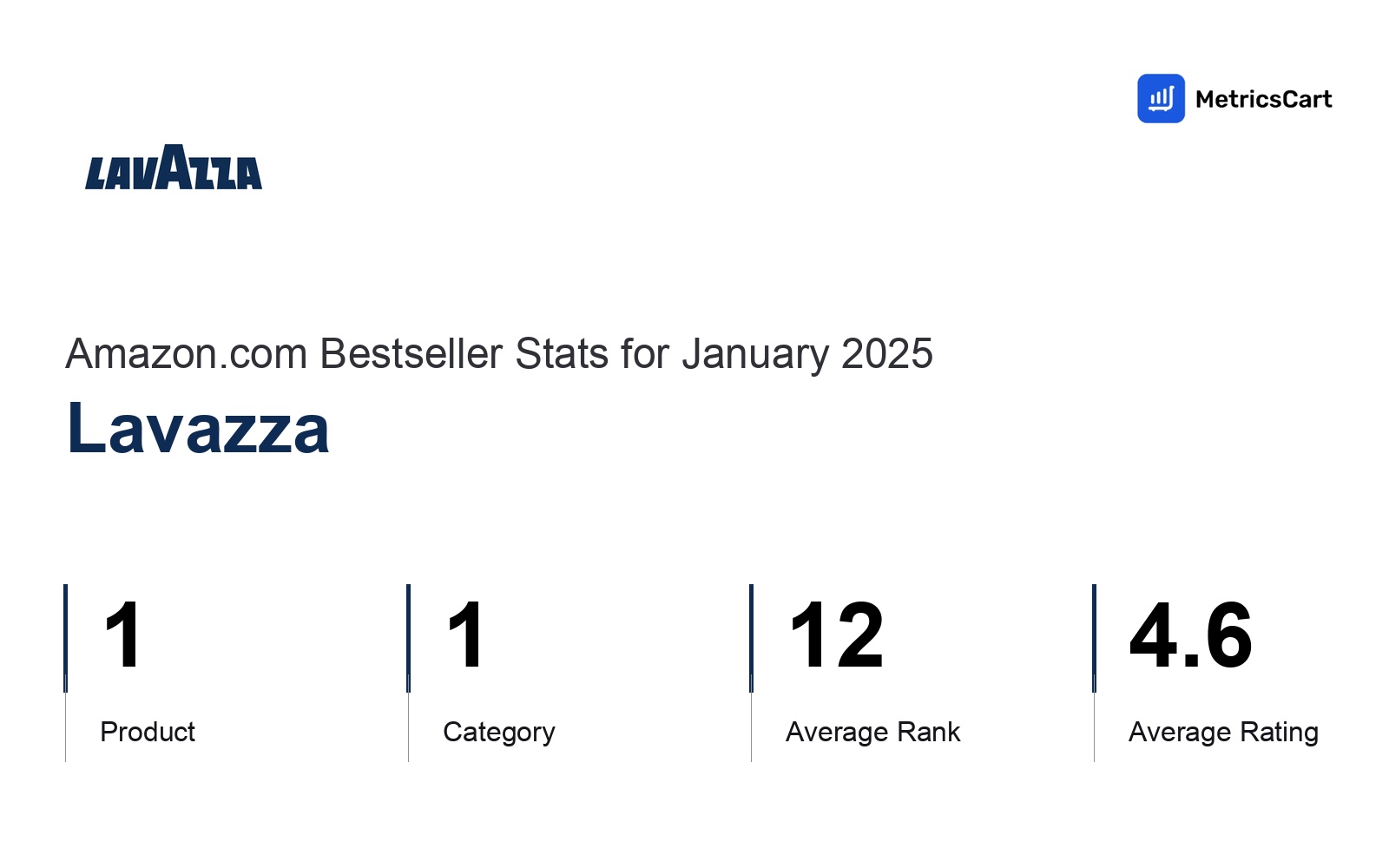Click the Average Rating value 4.6

coord(1191,635)
